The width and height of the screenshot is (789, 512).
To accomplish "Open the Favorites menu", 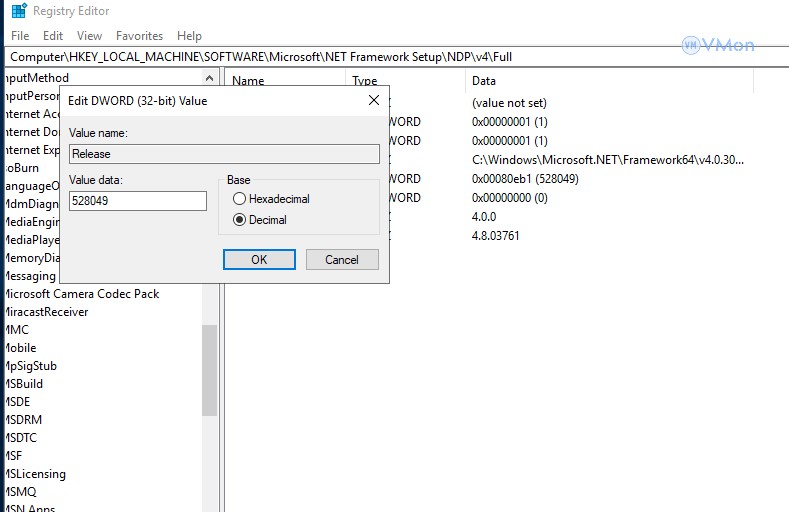I will [x=139, y=36].
